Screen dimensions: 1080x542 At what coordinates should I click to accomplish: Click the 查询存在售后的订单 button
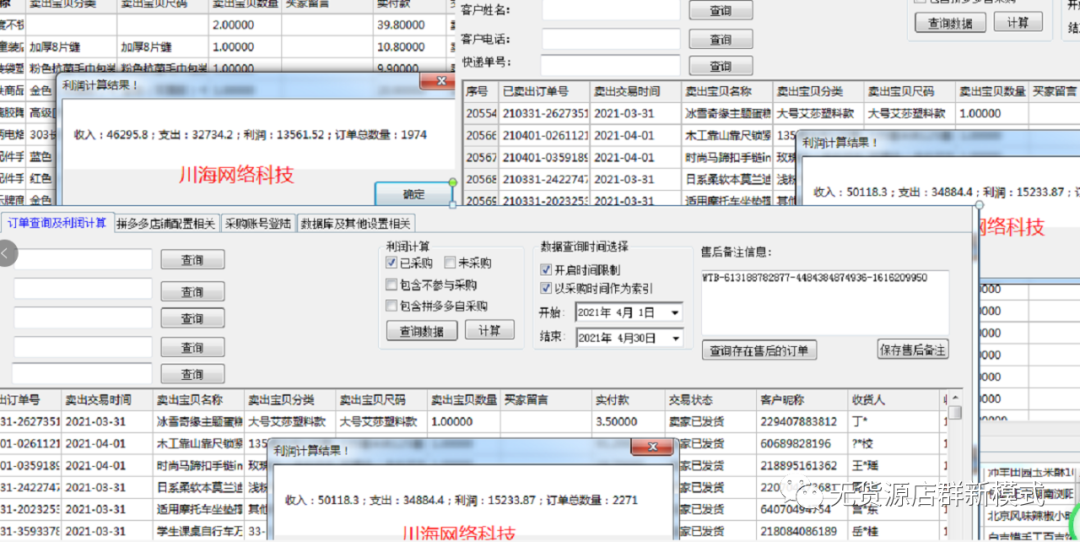click(x=759, y=350)
